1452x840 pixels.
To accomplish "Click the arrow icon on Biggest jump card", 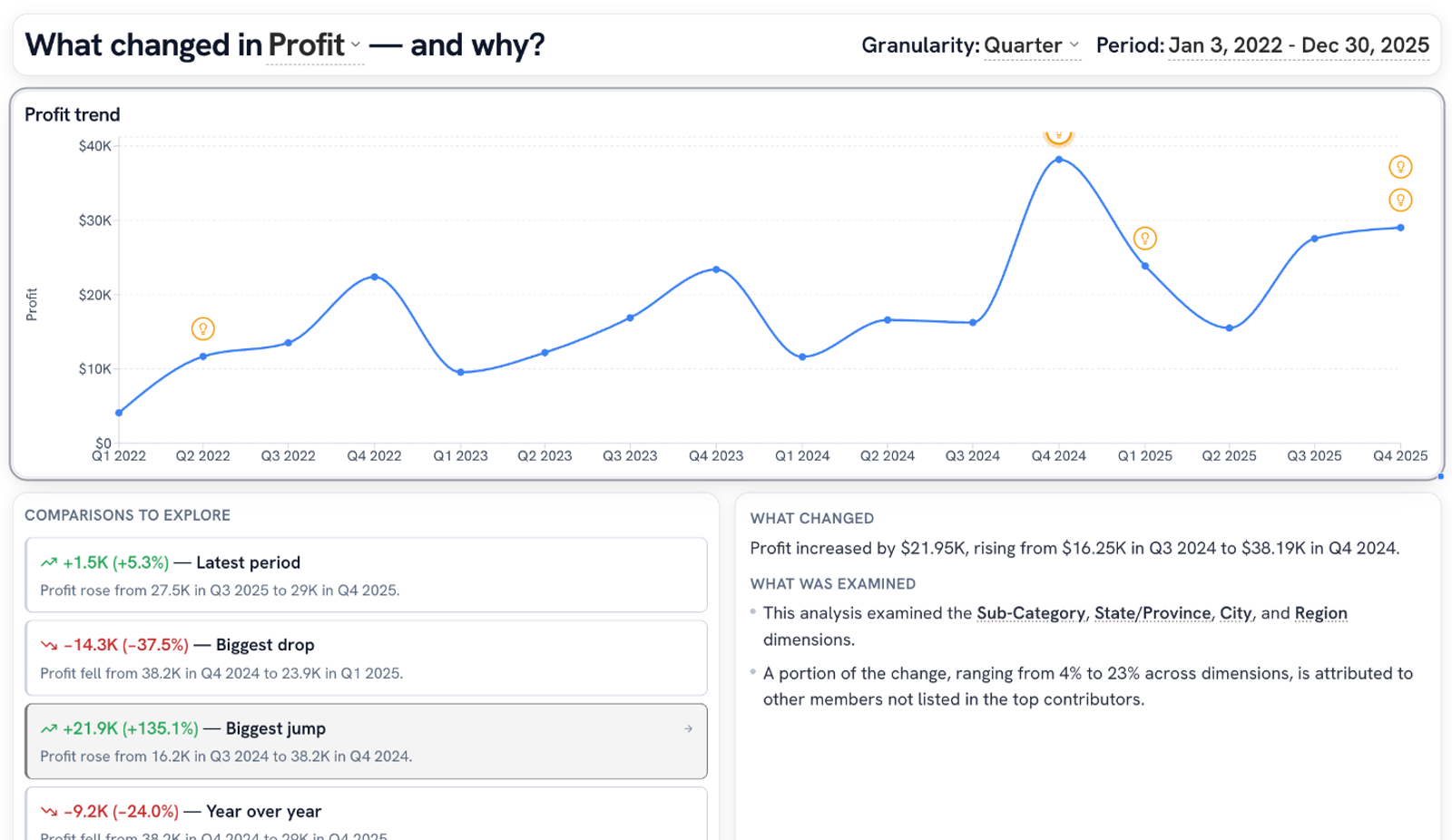I will tap(689, 728).
